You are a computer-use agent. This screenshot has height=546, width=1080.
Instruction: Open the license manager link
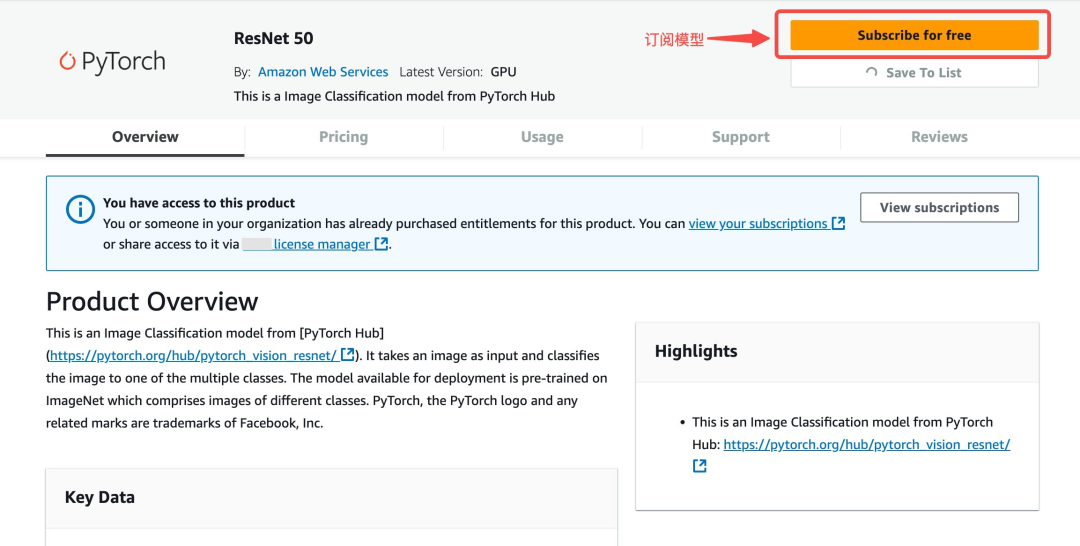321,244
